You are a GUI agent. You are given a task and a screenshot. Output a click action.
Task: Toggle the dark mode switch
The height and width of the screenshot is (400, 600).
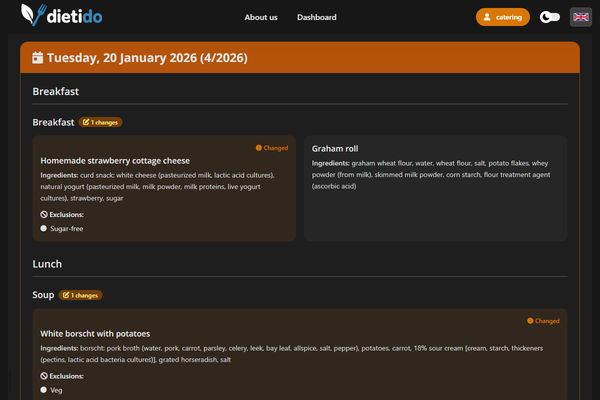tap(549, 17)
